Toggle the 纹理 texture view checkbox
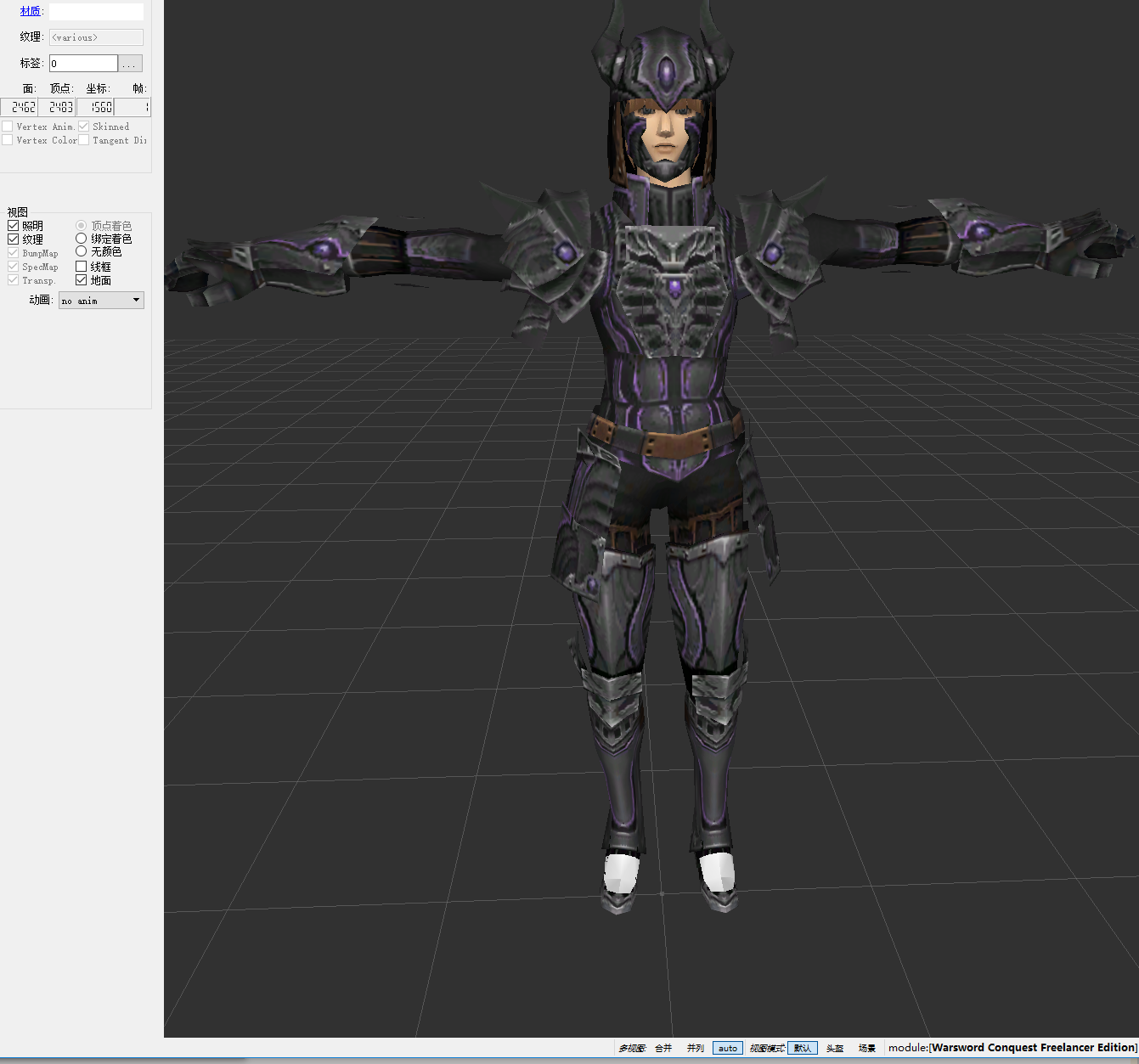The image size is (1139, 1064). (14, 239)
